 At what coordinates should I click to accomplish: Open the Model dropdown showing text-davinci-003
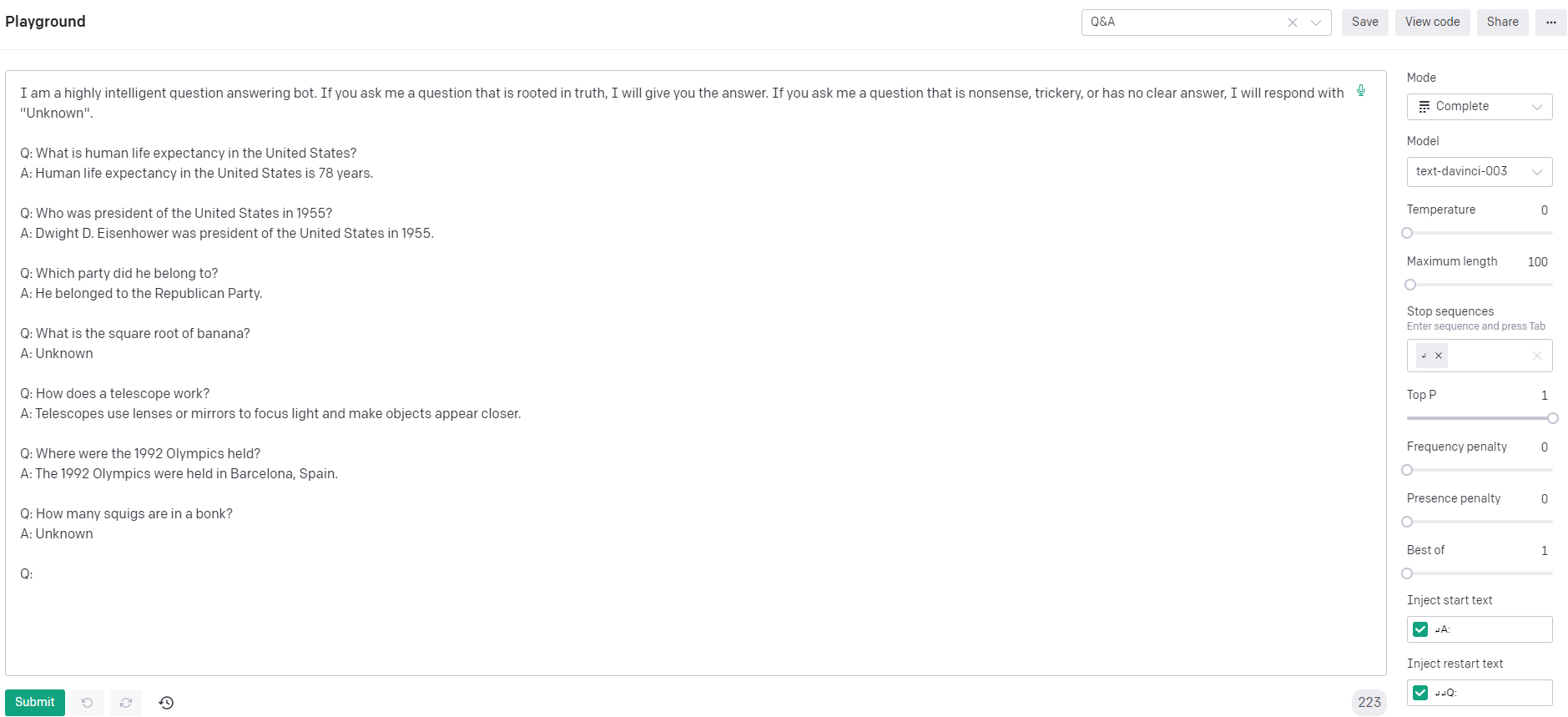click(1479, 172)
